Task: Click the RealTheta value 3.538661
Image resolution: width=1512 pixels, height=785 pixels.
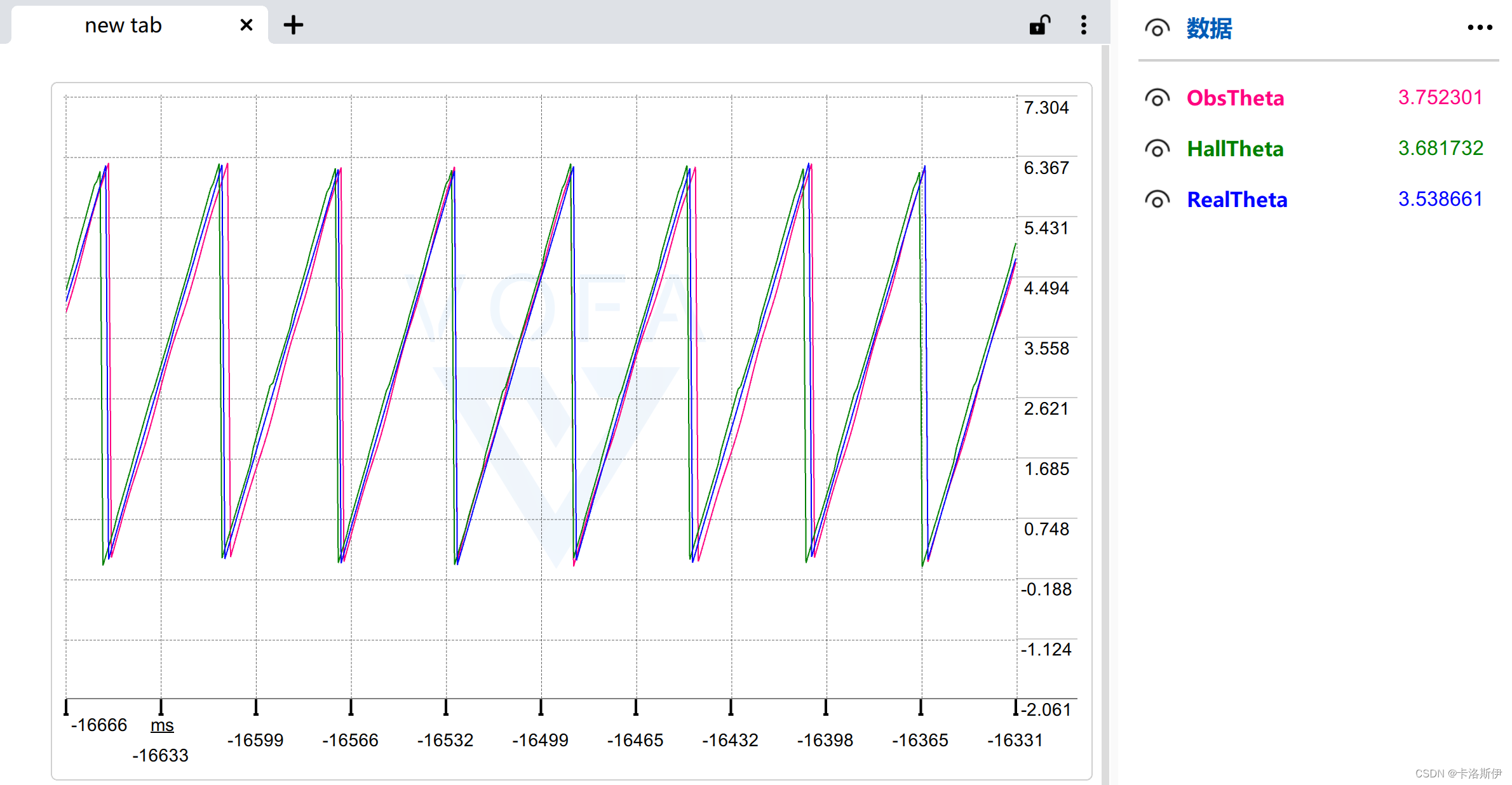Action: 1440,199
